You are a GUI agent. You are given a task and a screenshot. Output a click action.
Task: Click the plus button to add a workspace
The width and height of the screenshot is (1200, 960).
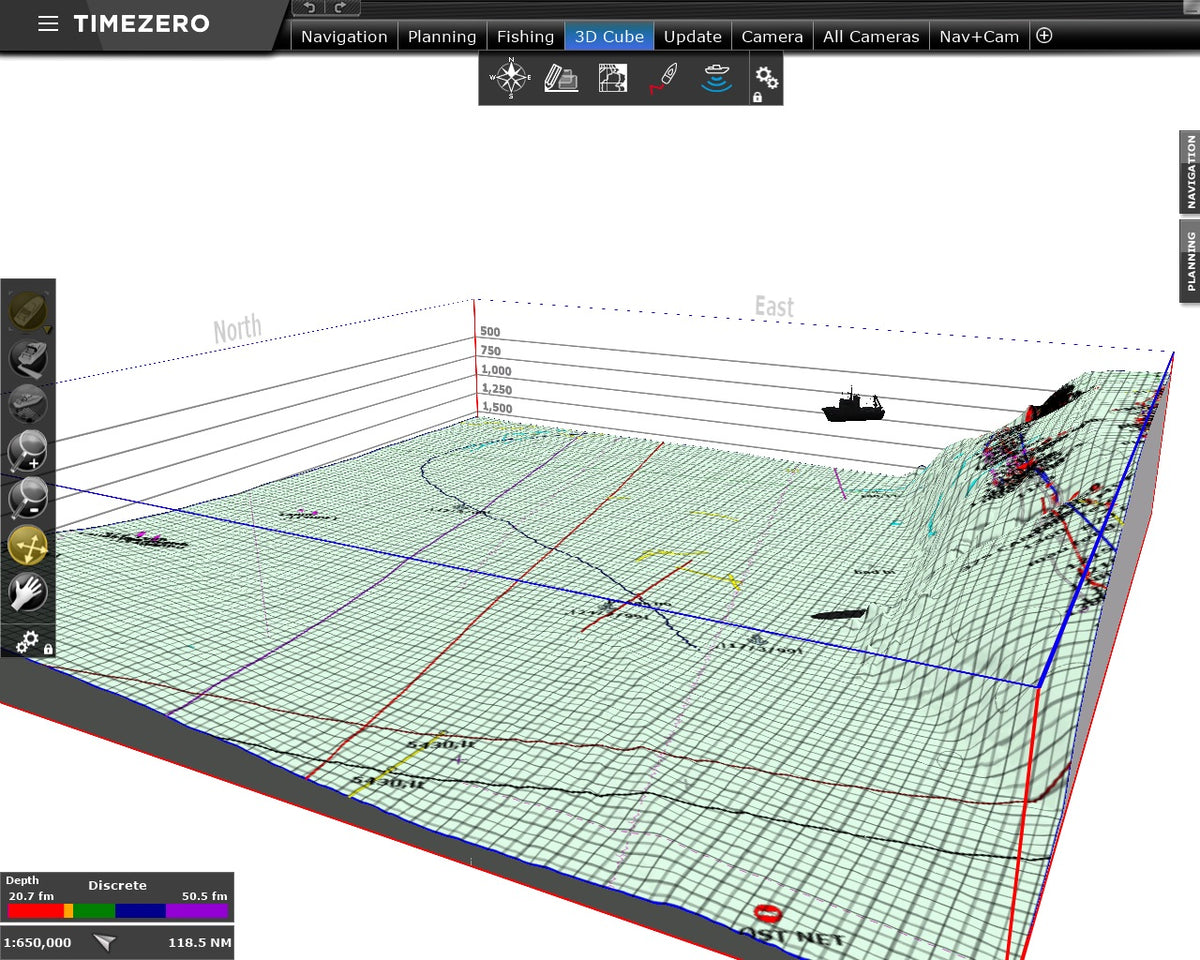[x=1044, y=36]
